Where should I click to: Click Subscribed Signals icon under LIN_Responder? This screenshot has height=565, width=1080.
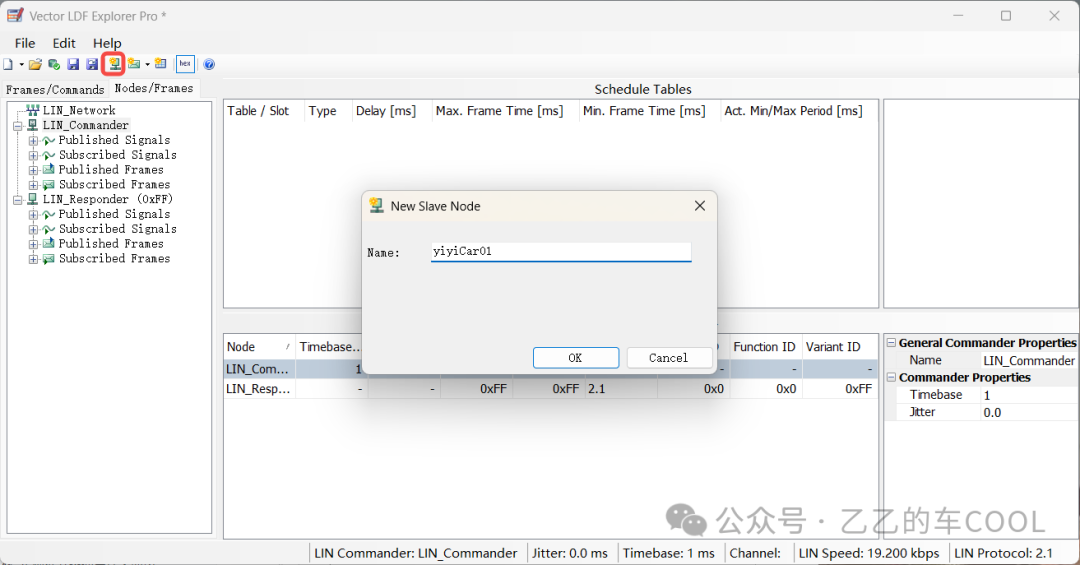48,229
